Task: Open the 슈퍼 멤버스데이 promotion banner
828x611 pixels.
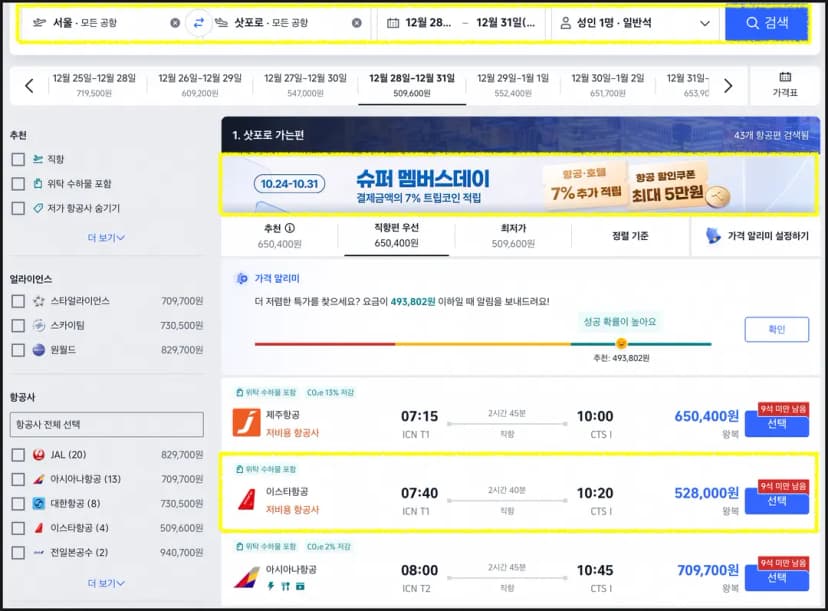Action: pos(519,185)
